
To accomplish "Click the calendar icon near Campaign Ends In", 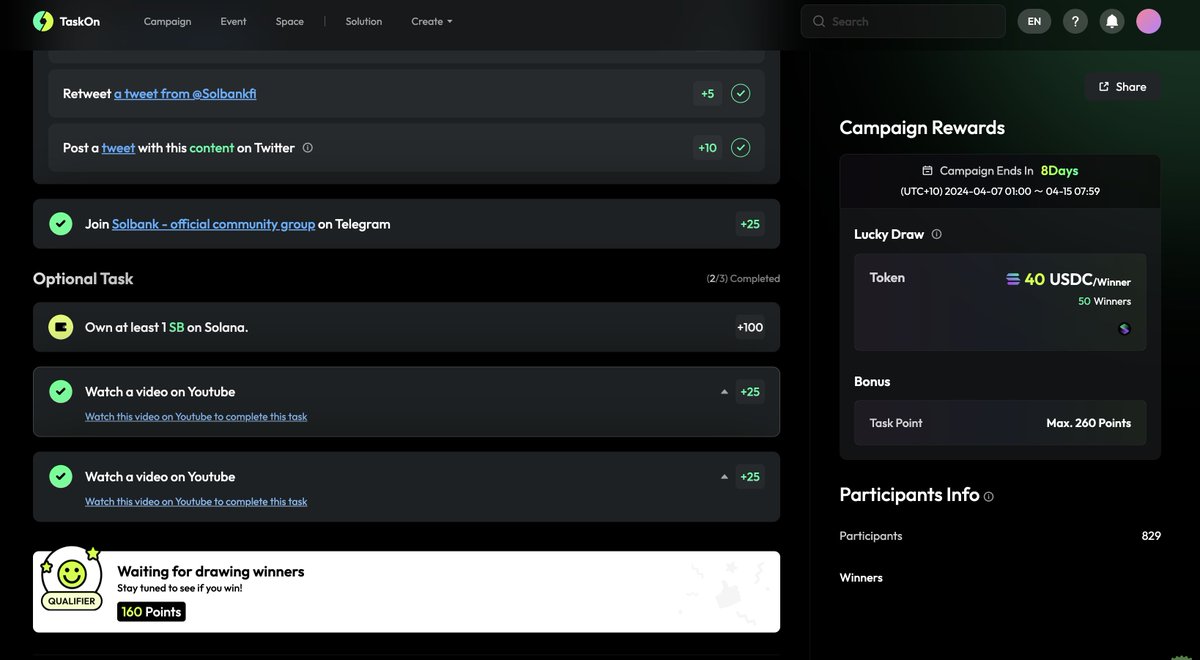I will tap(927, 171).
